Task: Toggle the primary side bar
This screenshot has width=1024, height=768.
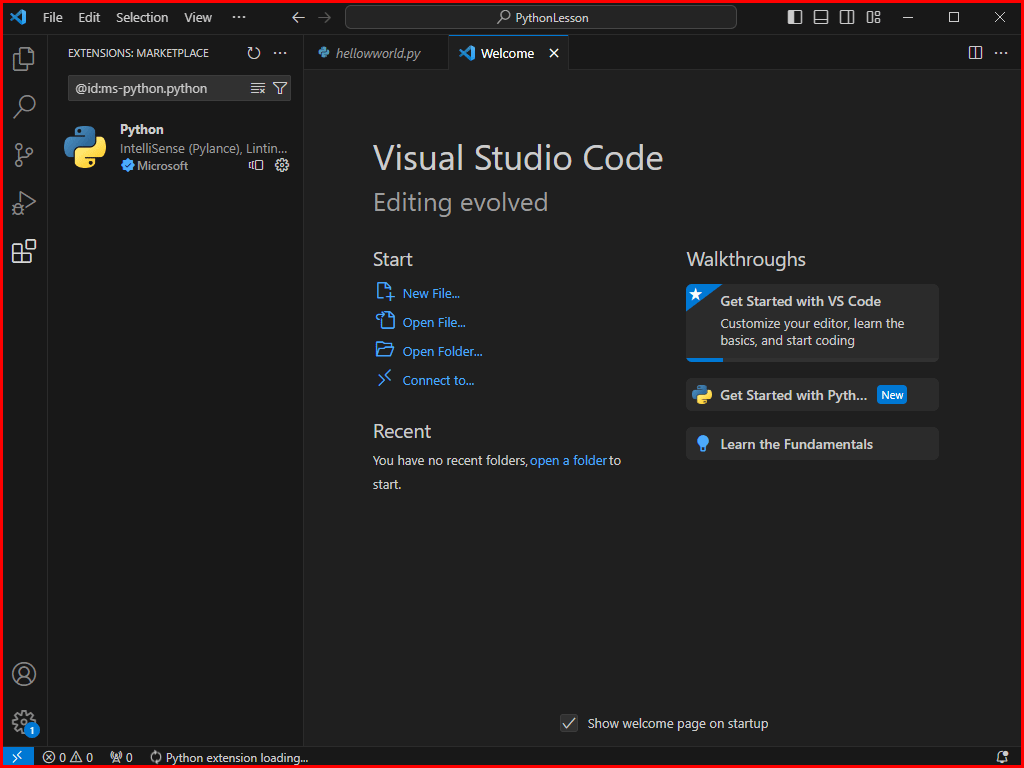Action: point(795,18)
